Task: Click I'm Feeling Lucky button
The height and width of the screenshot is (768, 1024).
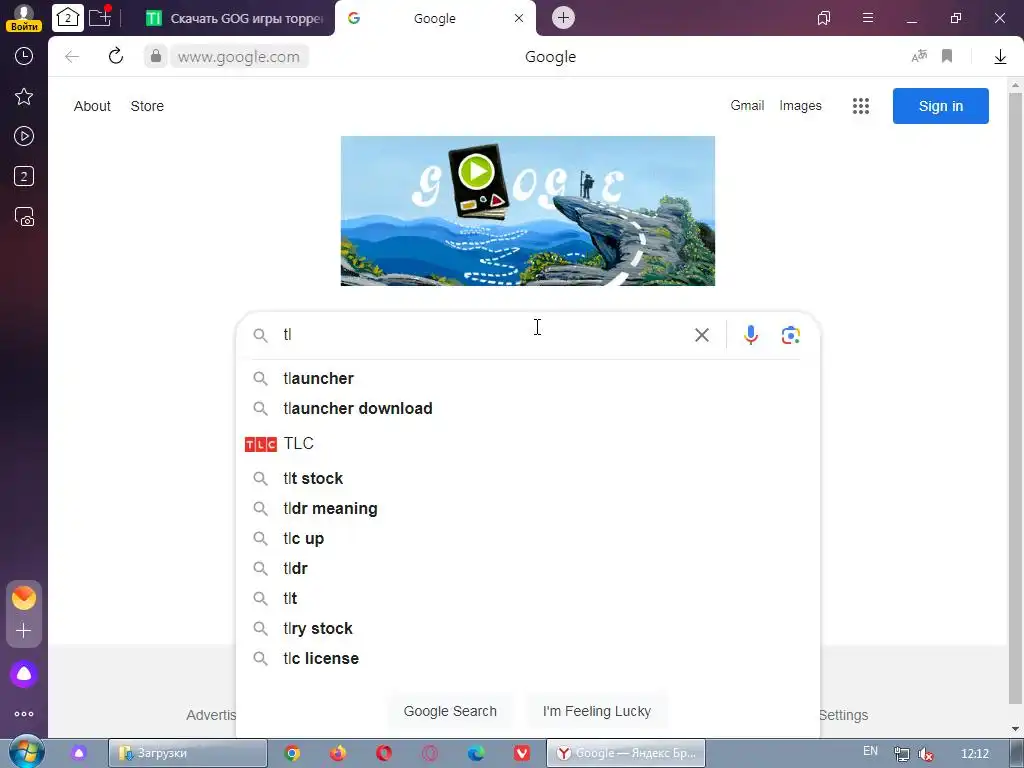Action: tap(596, 711)
